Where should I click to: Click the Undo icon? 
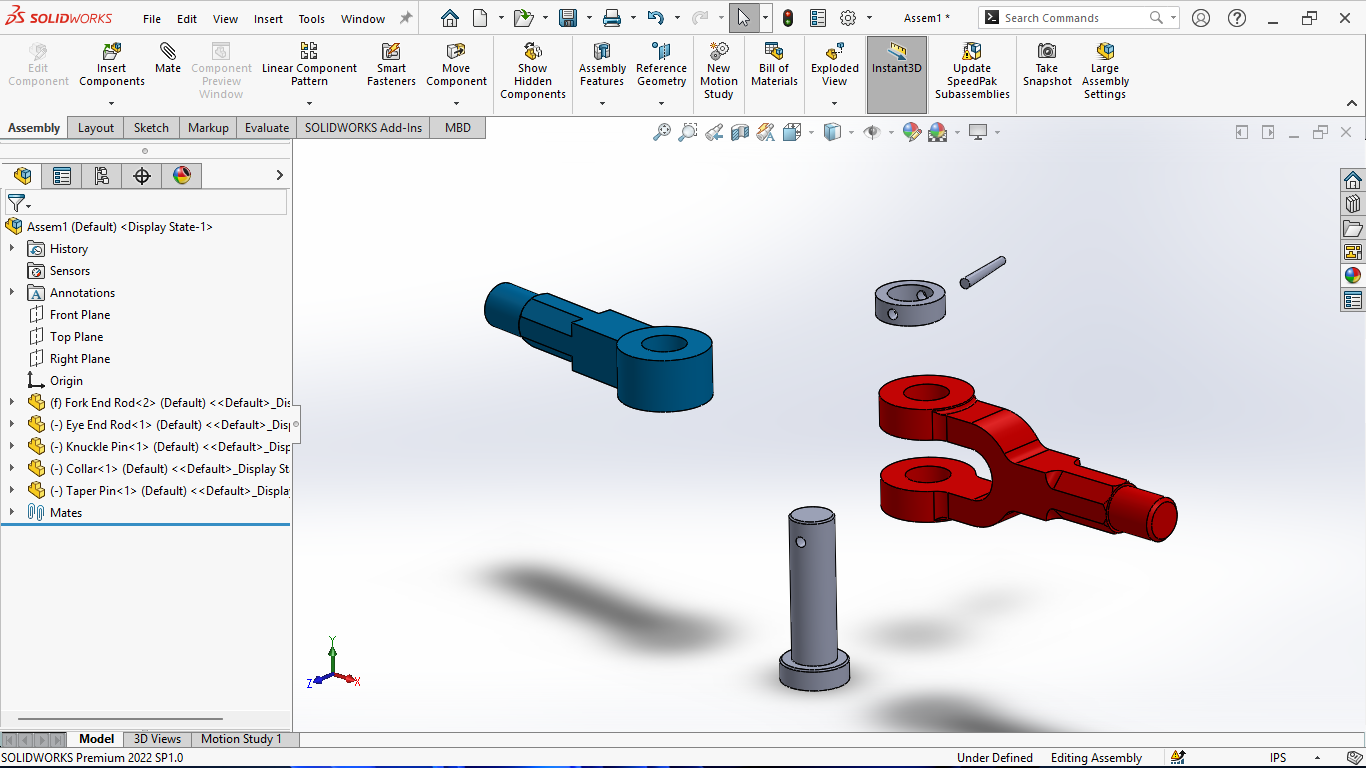[x=656, y=18]
